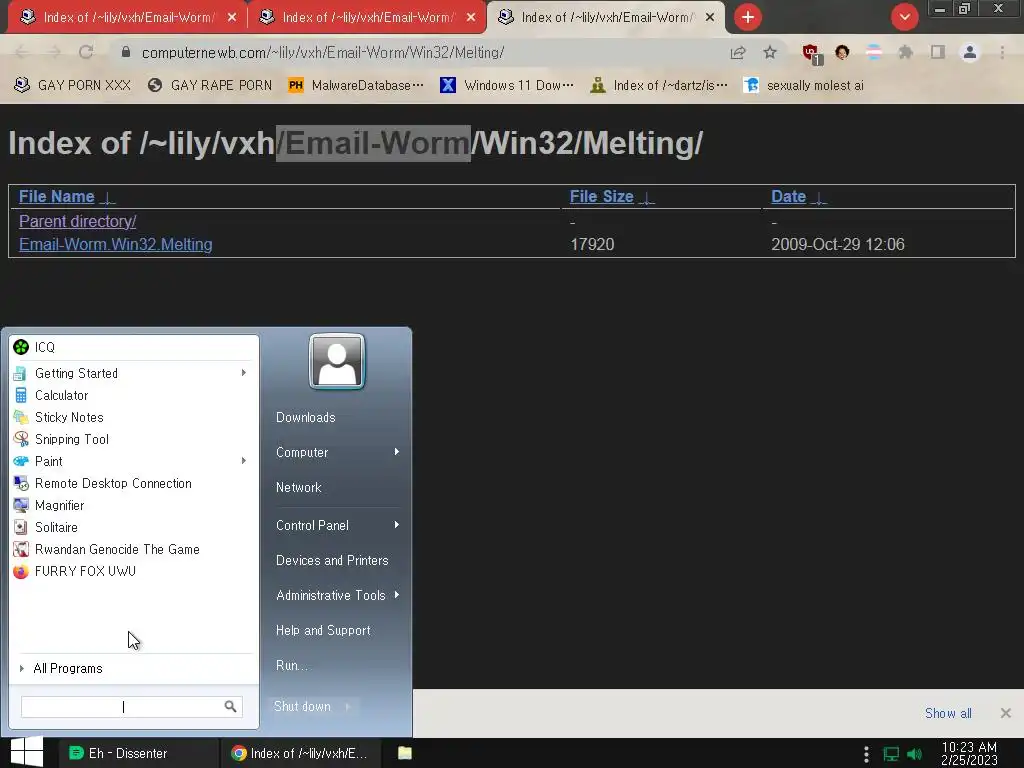Click the network monitor tray icon
Image resolution: width=1024 pixels, height=768 pixels.
[x=891, y=754]
